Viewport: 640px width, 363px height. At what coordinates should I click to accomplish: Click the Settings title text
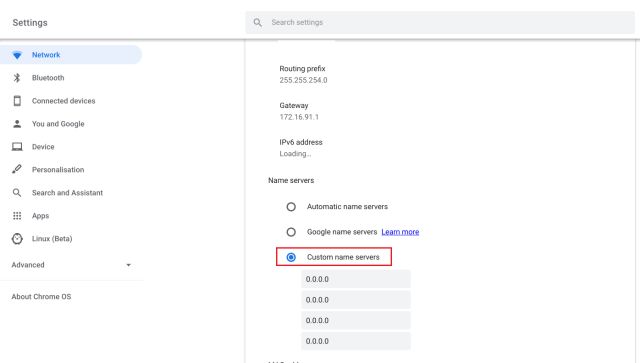point(30,23)
